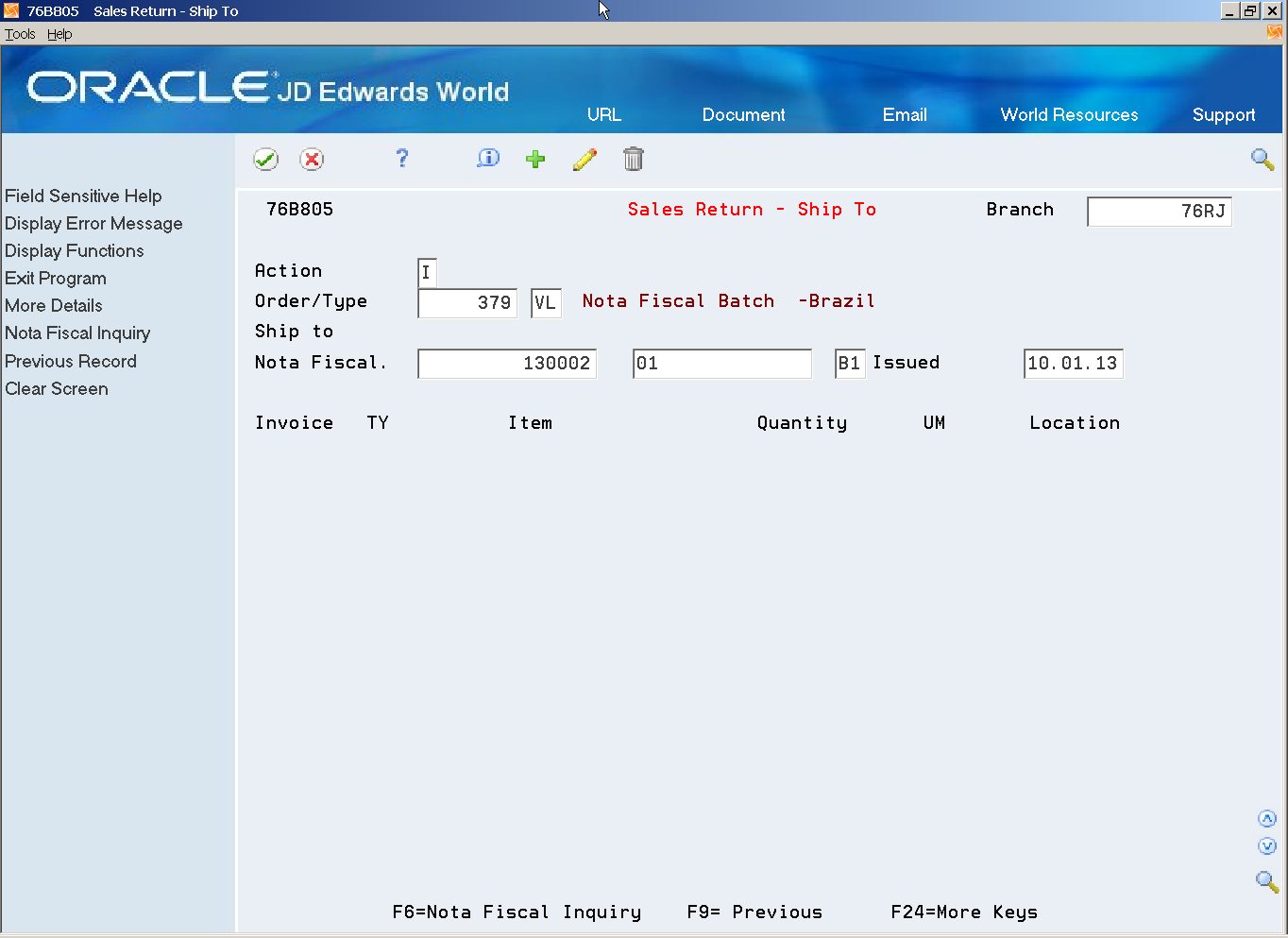
Task: Click the scroll down arrow icon
Action: pos(1267,846)
